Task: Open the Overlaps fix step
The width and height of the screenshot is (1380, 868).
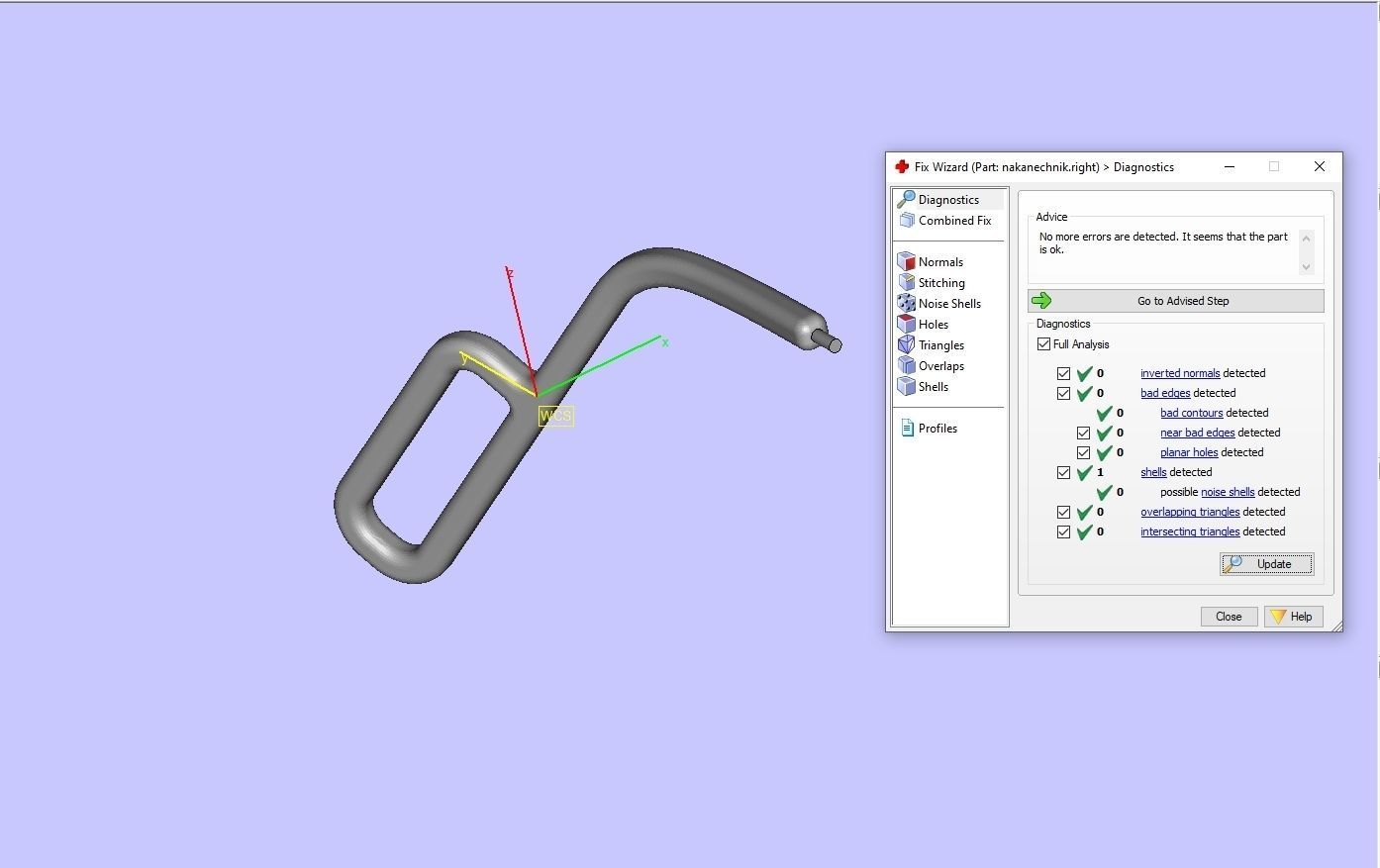Action: pos(940,366)
